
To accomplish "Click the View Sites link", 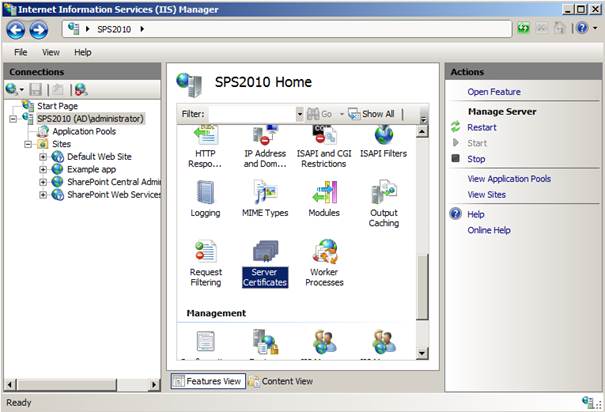I will pos(487,194).
